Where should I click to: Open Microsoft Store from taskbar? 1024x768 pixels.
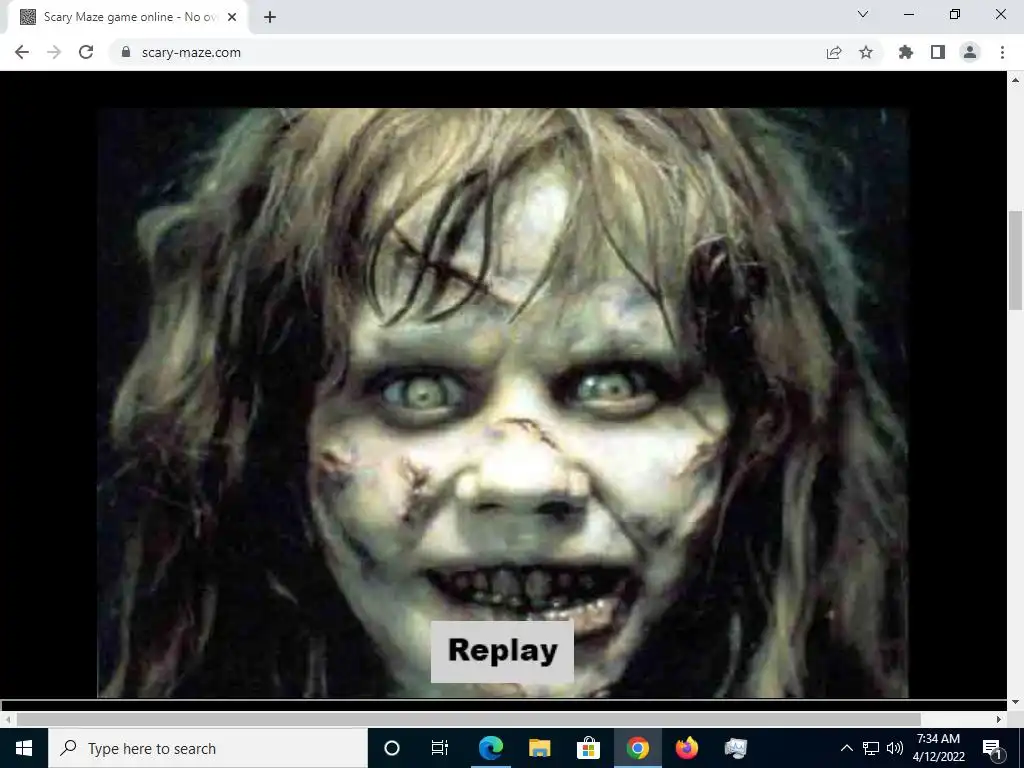coord(588,748)
